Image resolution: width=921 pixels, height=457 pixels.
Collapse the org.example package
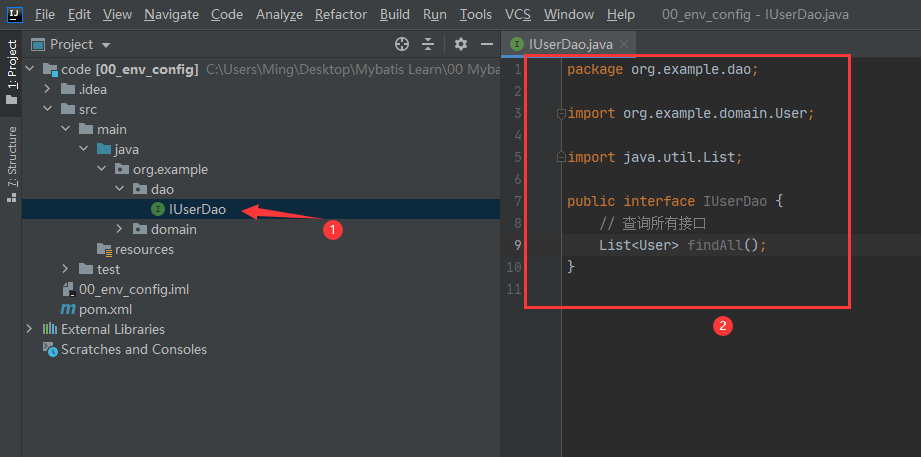(x=102, y=169)
